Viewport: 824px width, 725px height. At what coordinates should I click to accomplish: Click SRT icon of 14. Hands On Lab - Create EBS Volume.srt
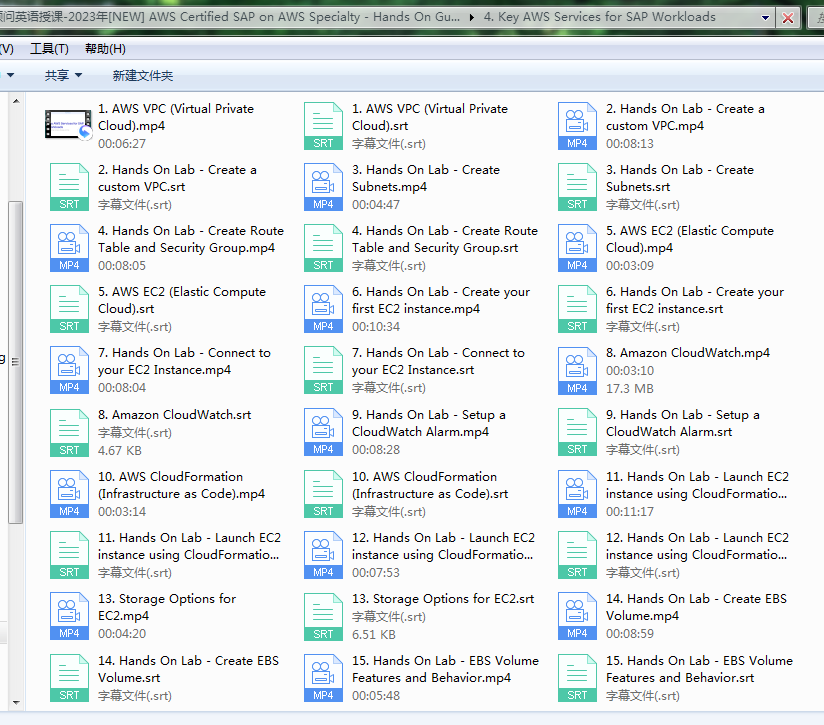[69, 678]
